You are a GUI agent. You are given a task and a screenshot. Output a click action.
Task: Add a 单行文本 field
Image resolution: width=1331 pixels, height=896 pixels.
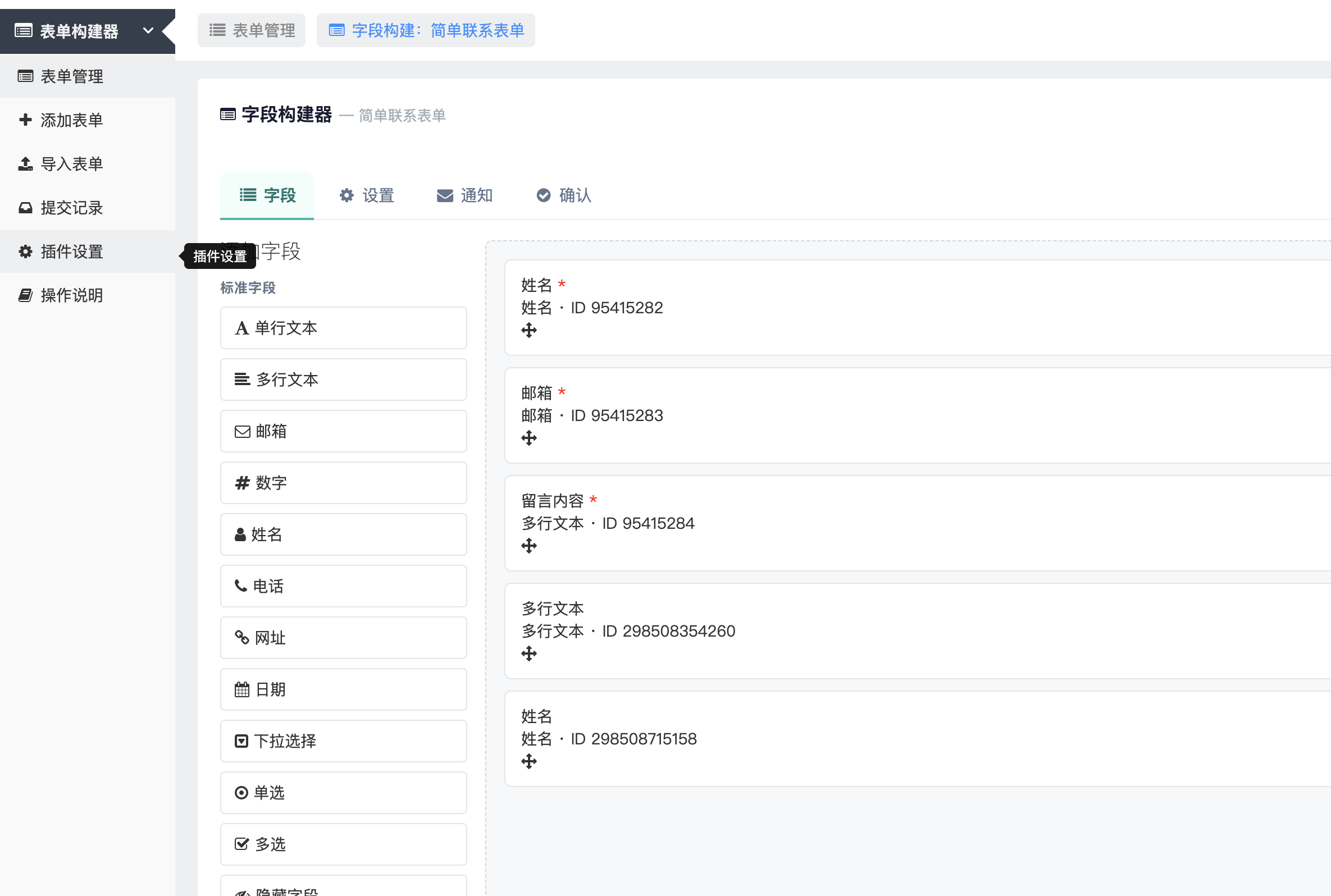[344, 328]
